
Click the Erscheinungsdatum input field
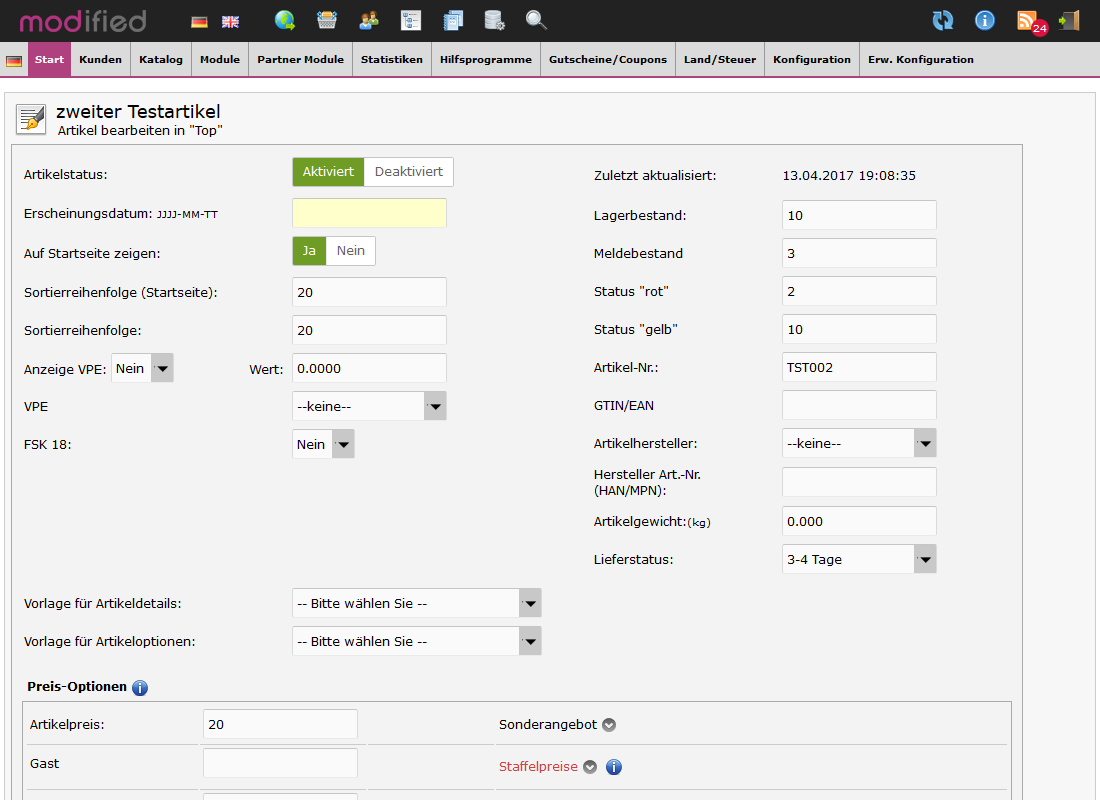point(369,214)
